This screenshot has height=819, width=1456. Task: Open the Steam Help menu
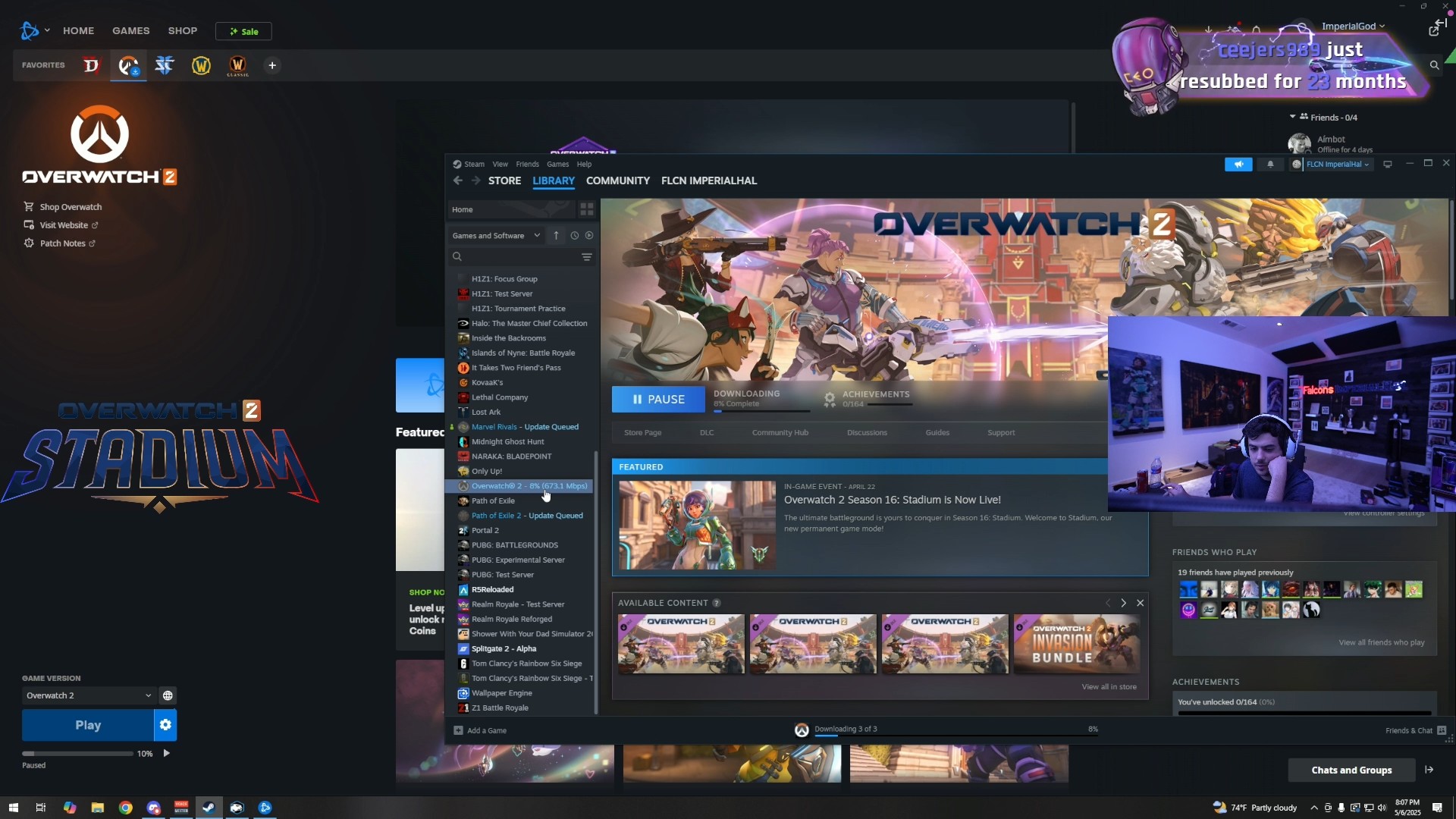click(x=584, y=164)
